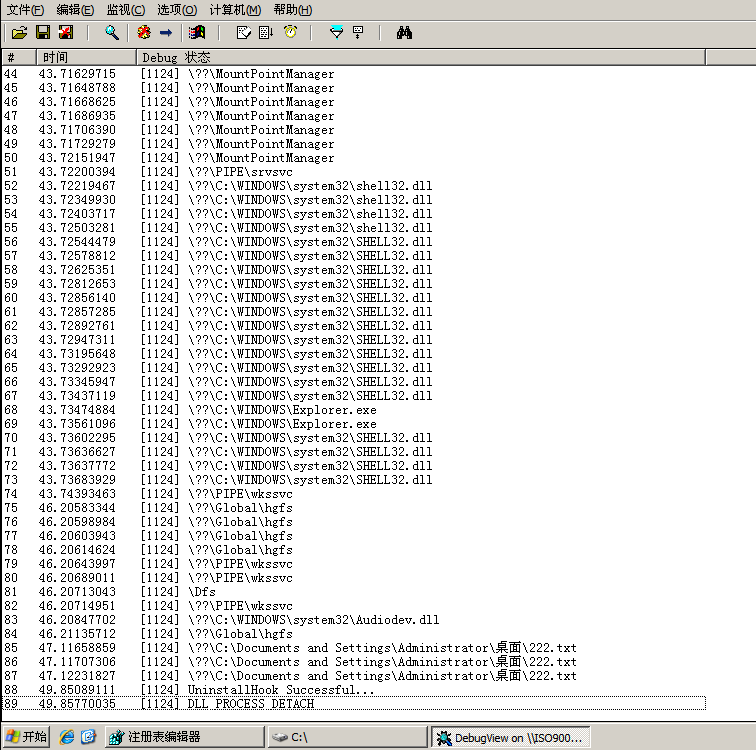Click the Log to file icon with red X
Screen dimensions: 756x750
click(66, 33)
